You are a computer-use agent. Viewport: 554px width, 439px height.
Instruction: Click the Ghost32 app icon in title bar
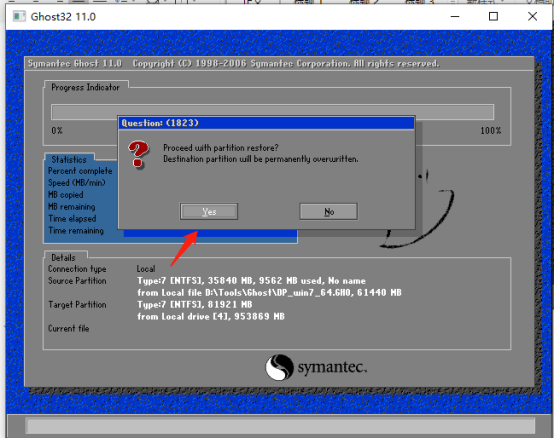[19, 16]
